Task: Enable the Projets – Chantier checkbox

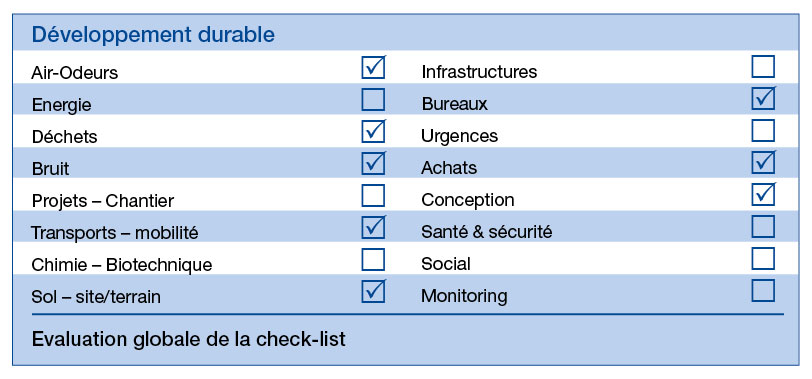Action: pos(373,196)
